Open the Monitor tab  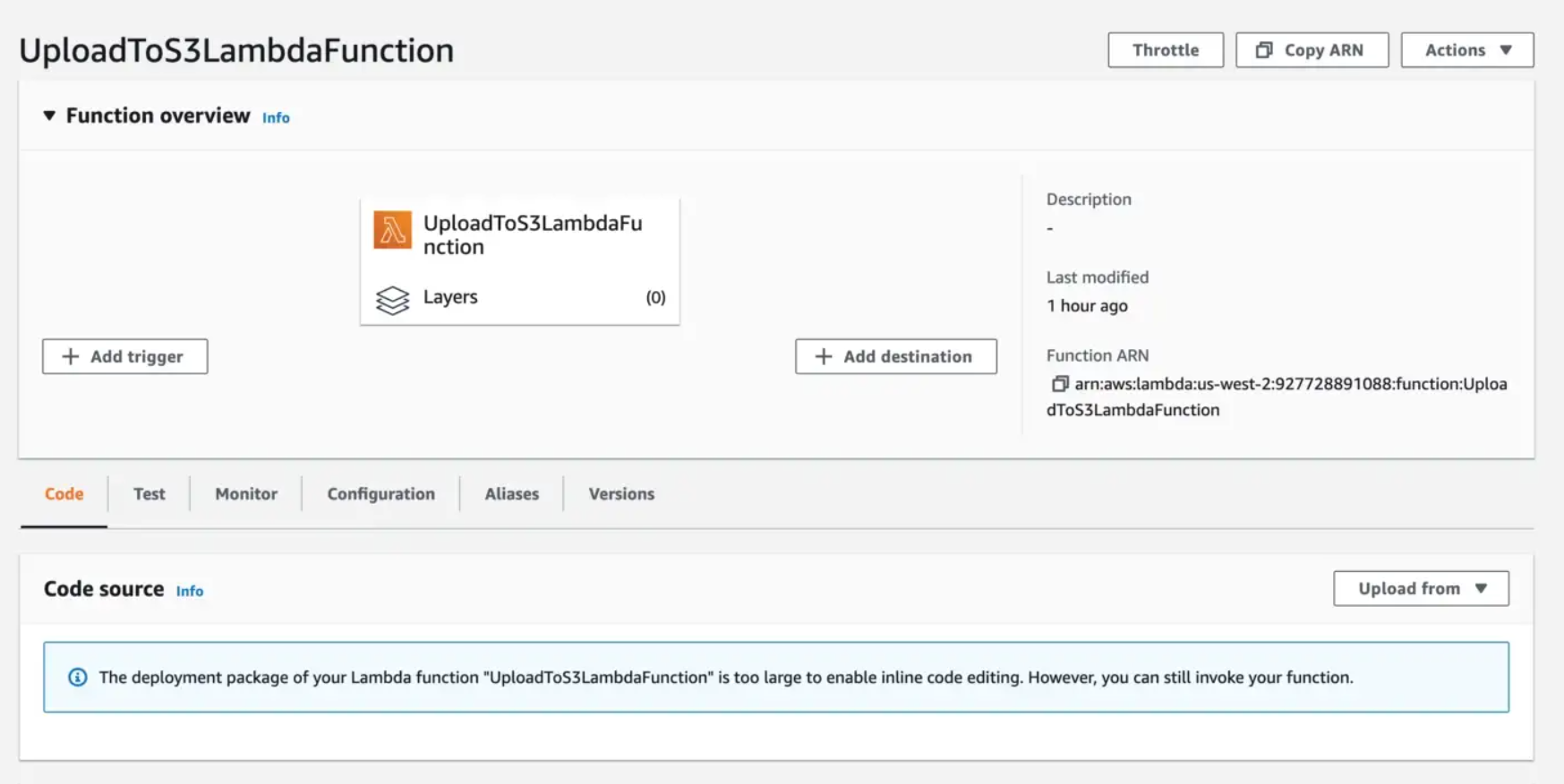tap(246, 494)
